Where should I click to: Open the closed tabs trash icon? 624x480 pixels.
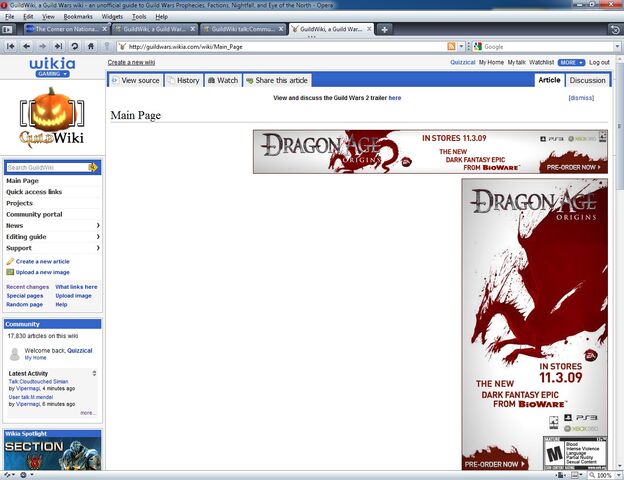point(615,29)
